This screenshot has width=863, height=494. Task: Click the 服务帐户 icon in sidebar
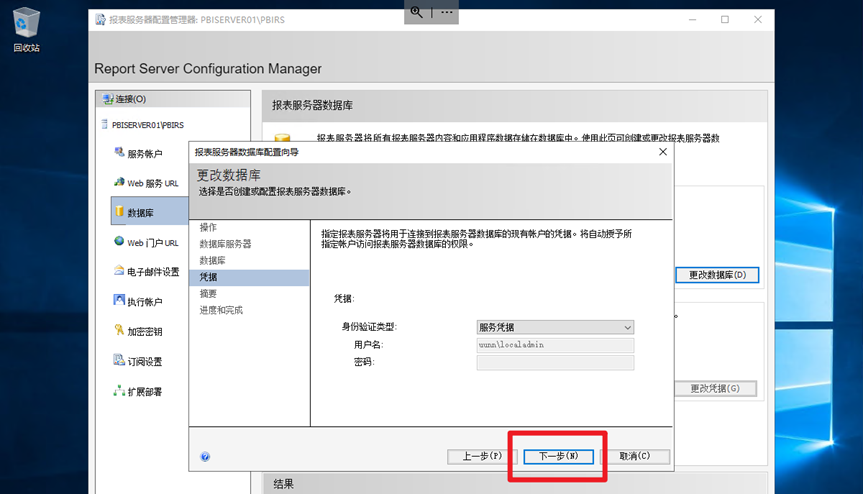pyautogui.click(x=120, y=154)
